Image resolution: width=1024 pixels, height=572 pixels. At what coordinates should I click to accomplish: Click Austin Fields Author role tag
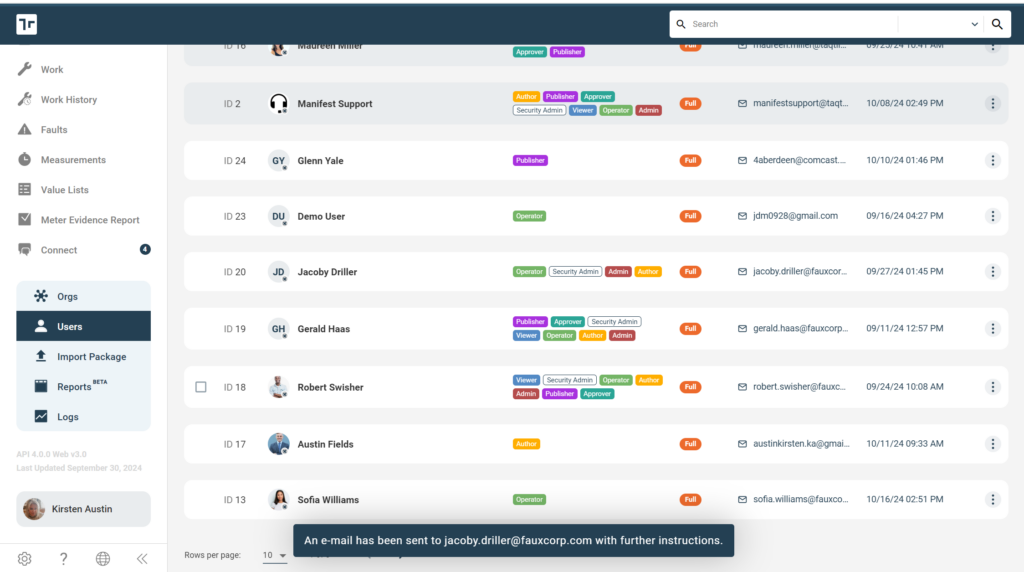pyautogui.click(x=526, y=443)
